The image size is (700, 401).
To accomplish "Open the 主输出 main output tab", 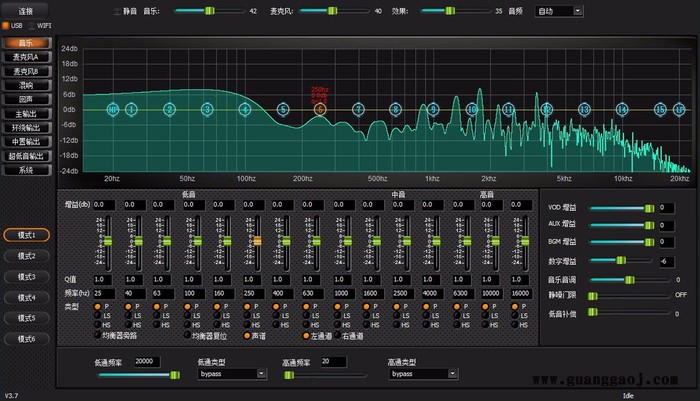I will 26,114.
